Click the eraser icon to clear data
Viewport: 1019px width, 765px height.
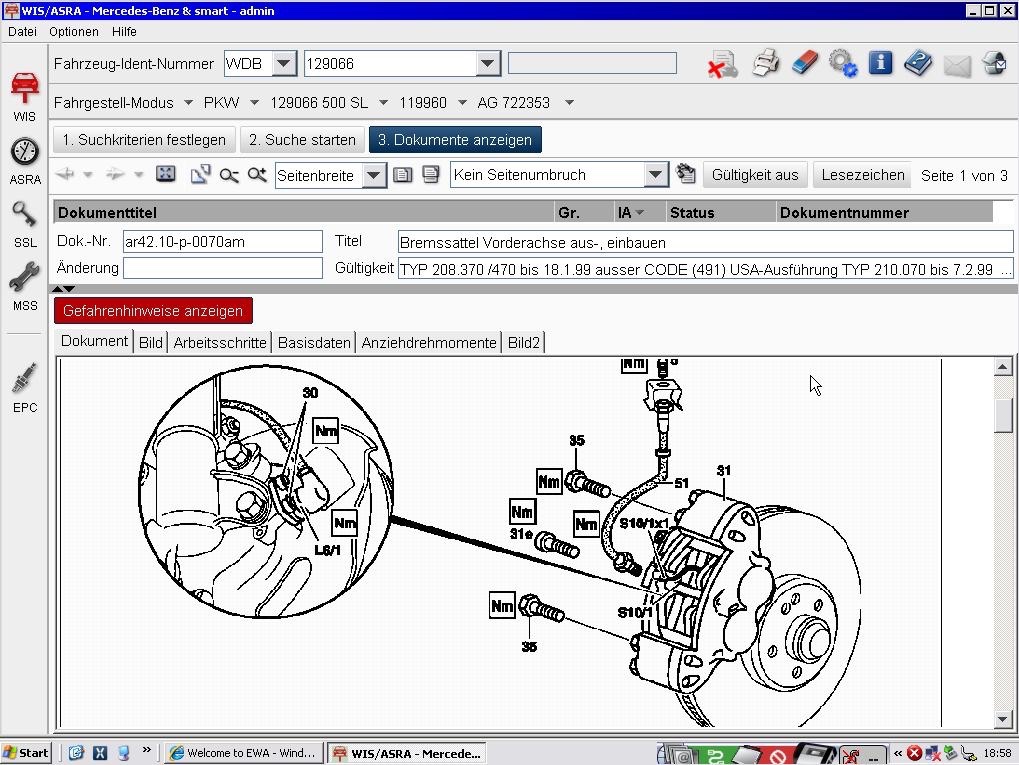[x=805, y=63]
